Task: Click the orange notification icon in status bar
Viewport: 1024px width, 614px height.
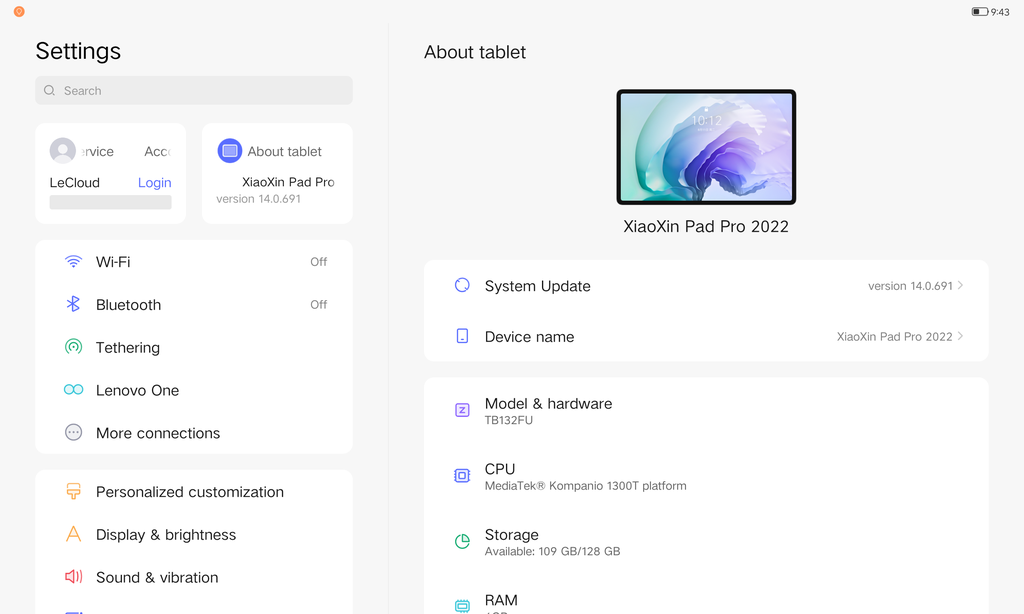Action: (x=19, y=12)
